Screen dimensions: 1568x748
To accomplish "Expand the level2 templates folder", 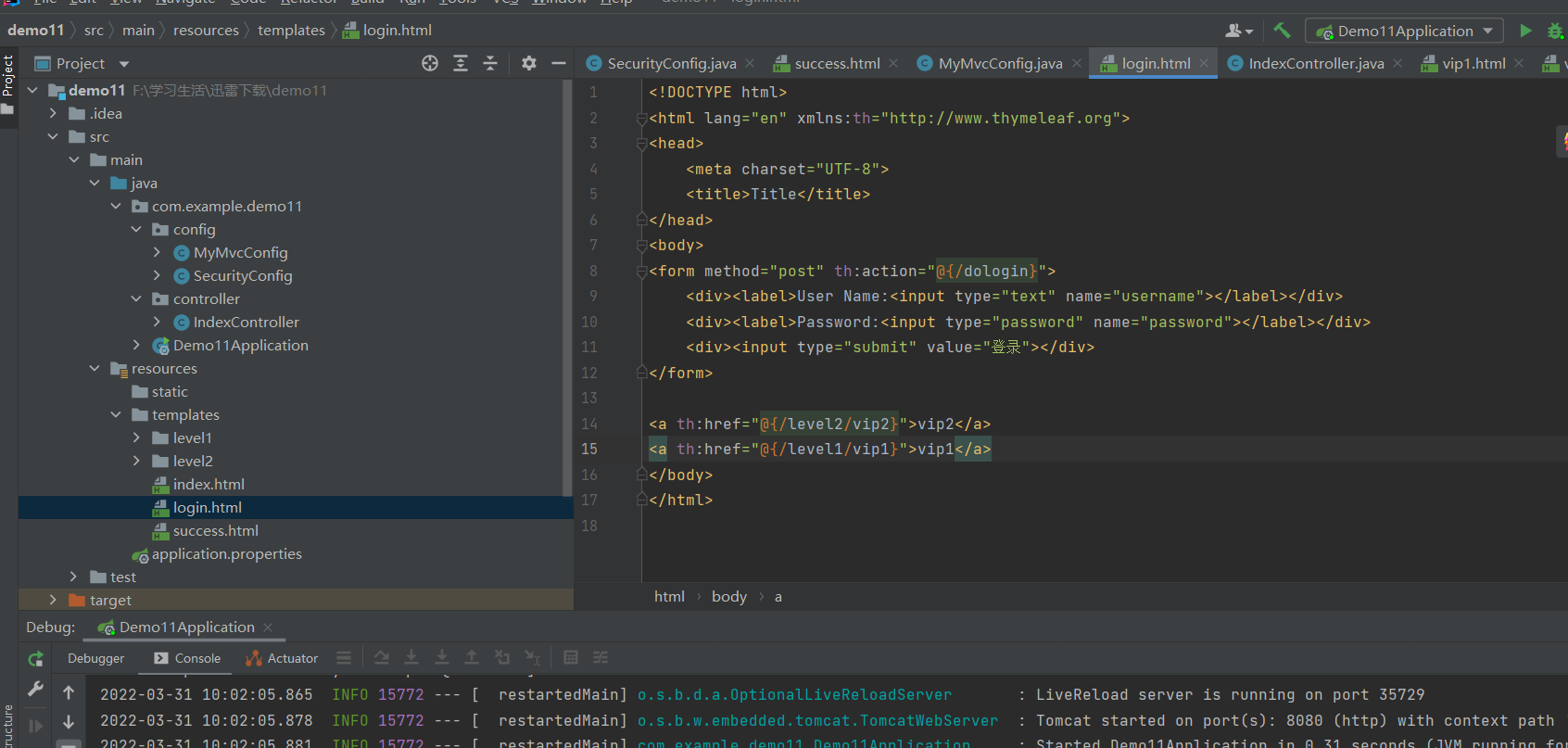I will pos(136,461).
